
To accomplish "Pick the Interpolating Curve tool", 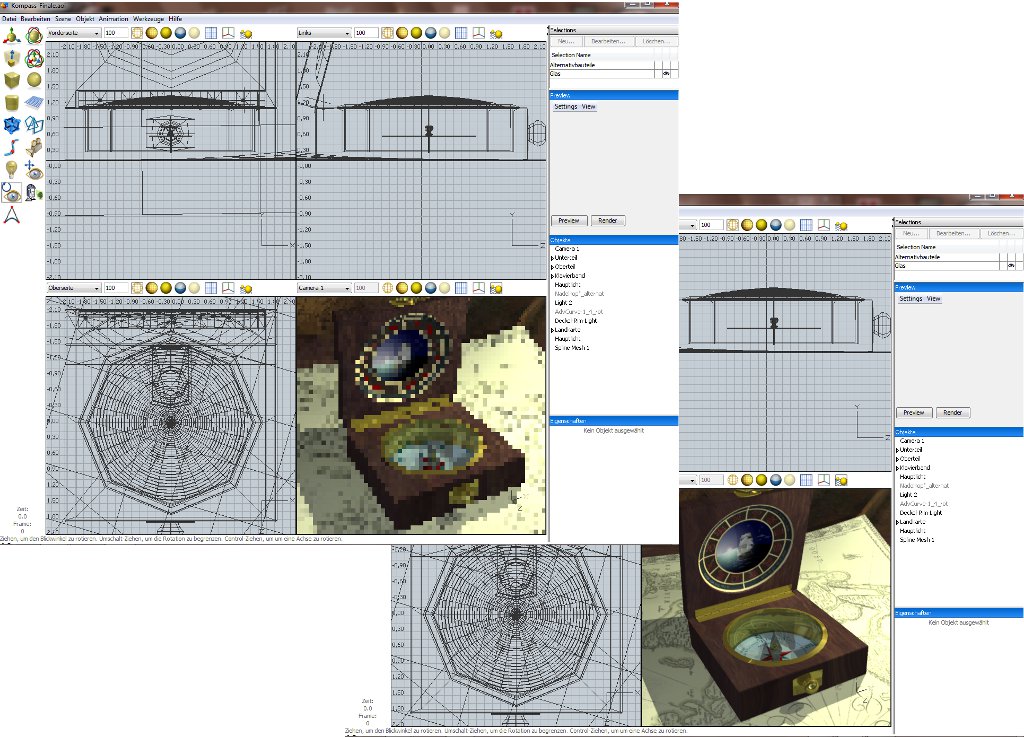I will click(12, 148).
